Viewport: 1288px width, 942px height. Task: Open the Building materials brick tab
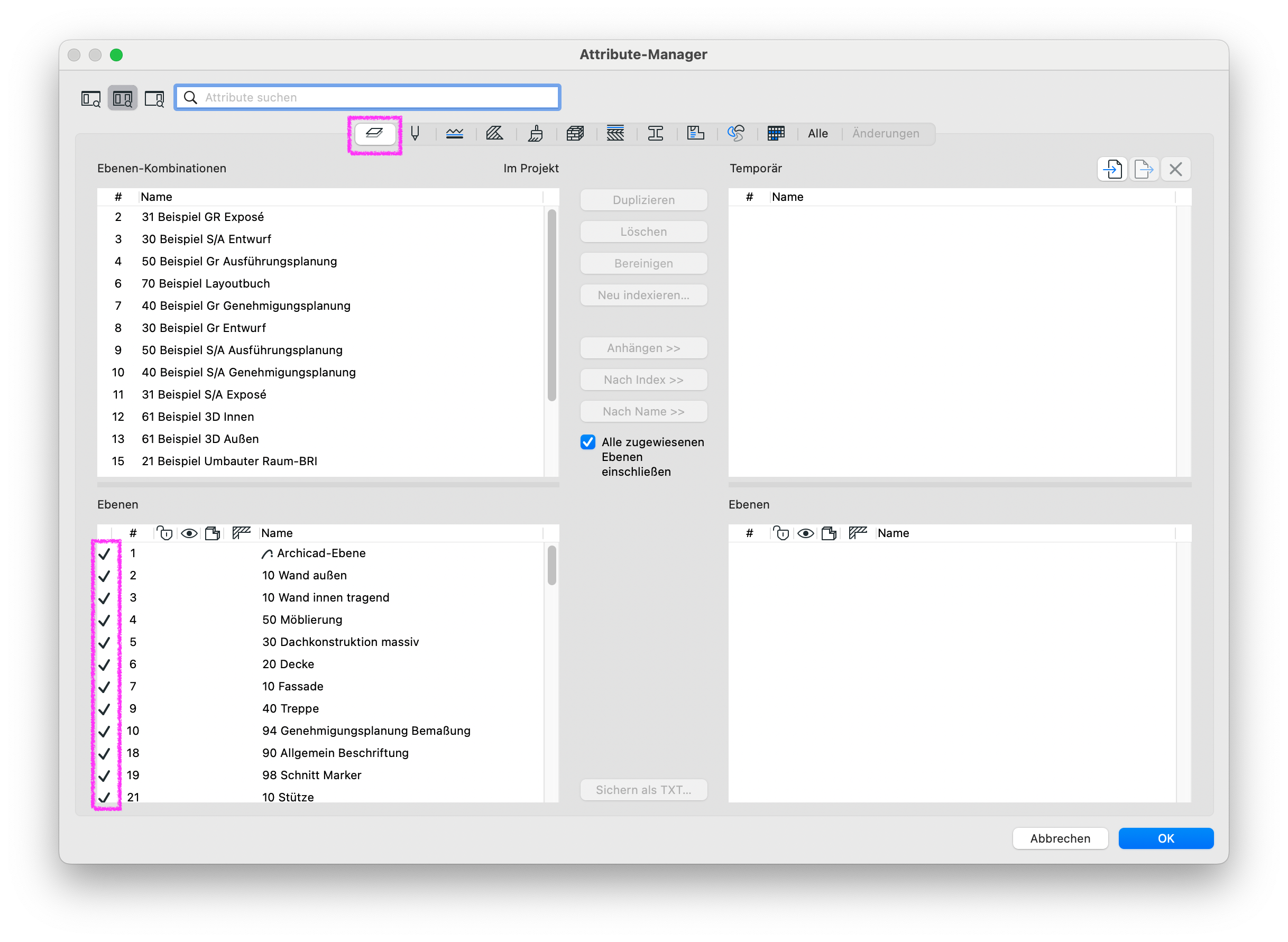[575, 133]
